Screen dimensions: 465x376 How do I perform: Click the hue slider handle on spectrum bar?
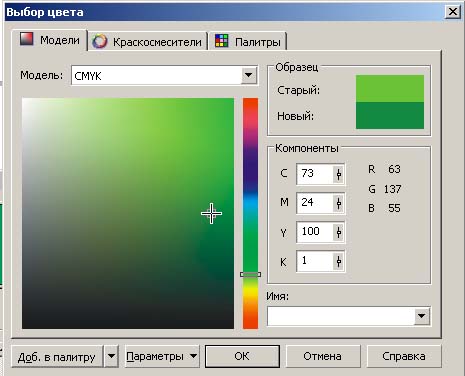[250, 274]
